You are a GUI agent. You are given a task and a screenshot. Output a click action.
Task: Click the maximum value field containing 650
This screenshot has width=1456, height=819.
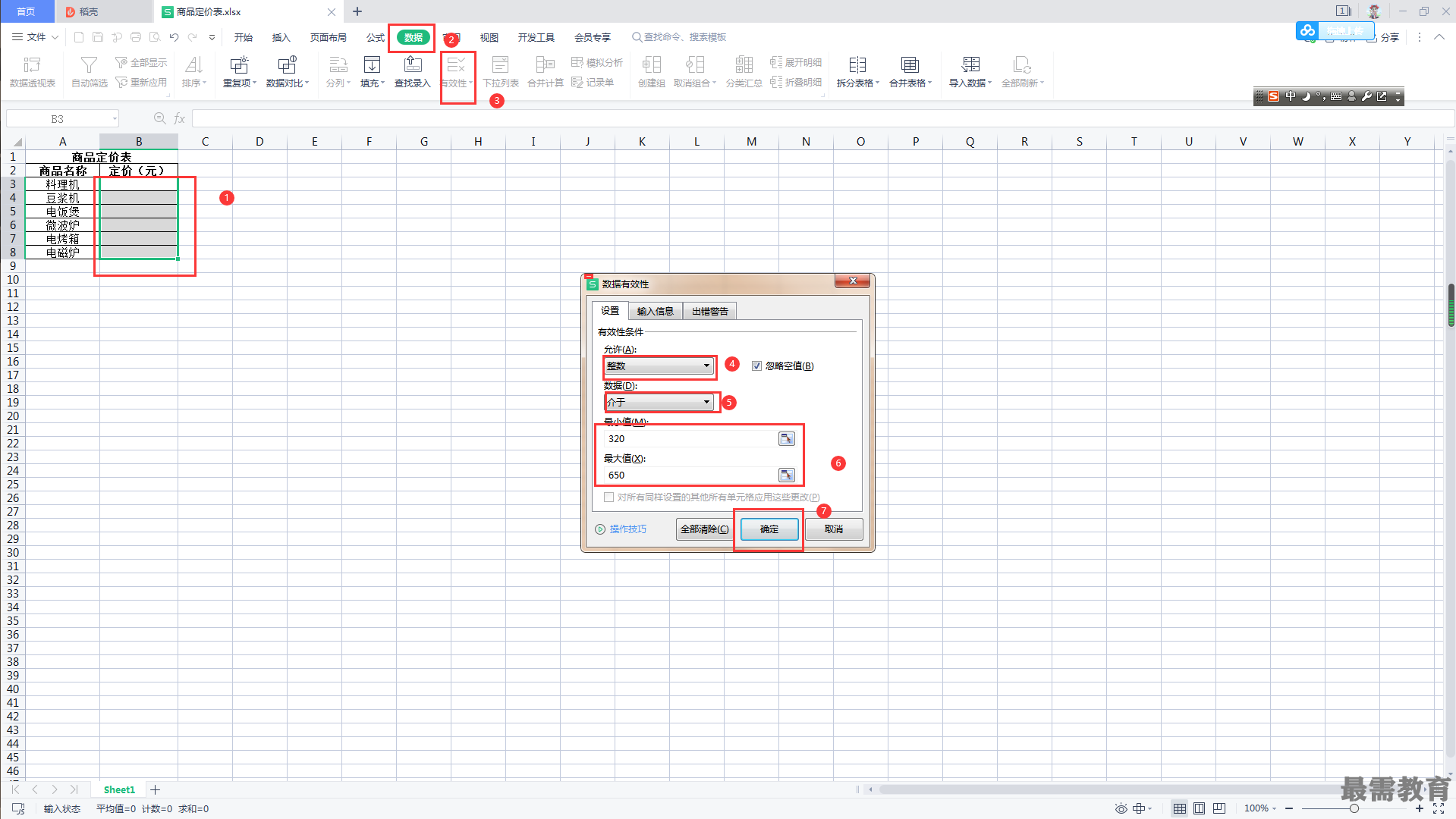coord(690,475)
